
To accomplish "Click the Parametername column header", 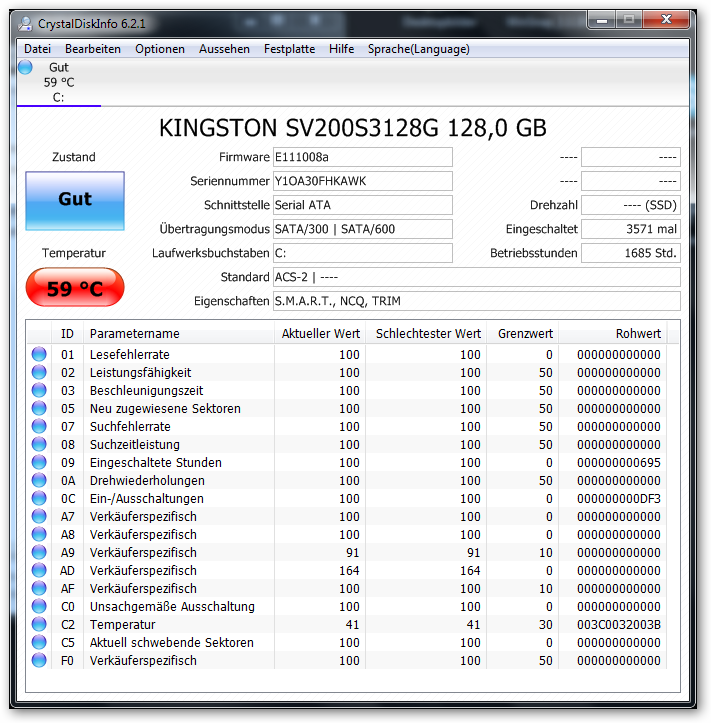I will click(x=179, y=333).
